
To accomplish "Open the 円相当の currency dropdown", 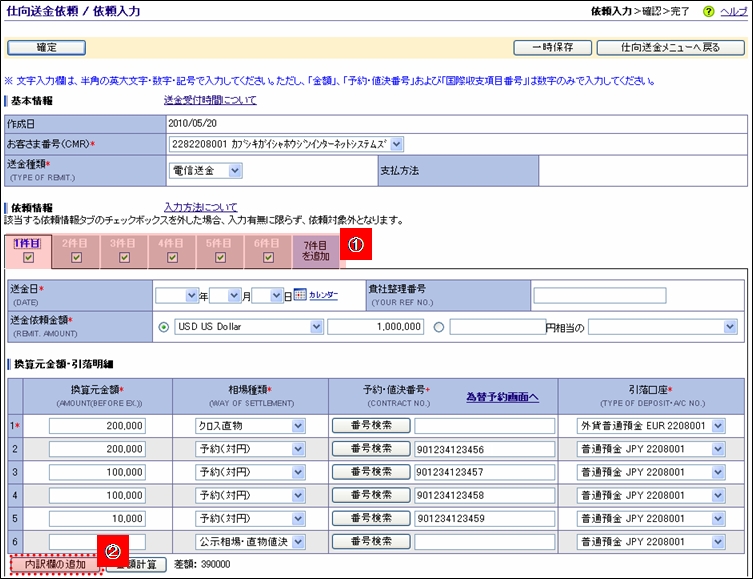I will (663, 327).
